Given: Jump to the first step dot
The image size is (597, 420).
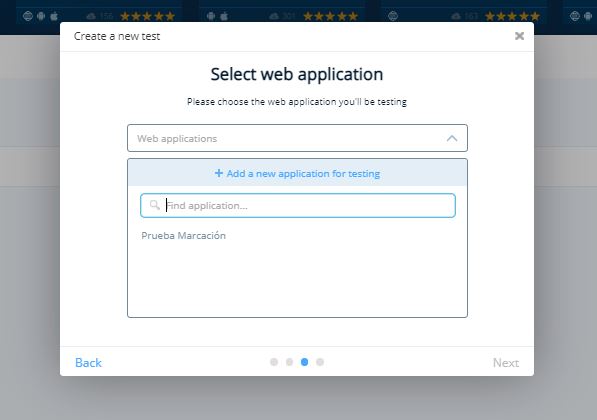Looking at the screenshot, I should pyautogui.click(x=274, y=362).
